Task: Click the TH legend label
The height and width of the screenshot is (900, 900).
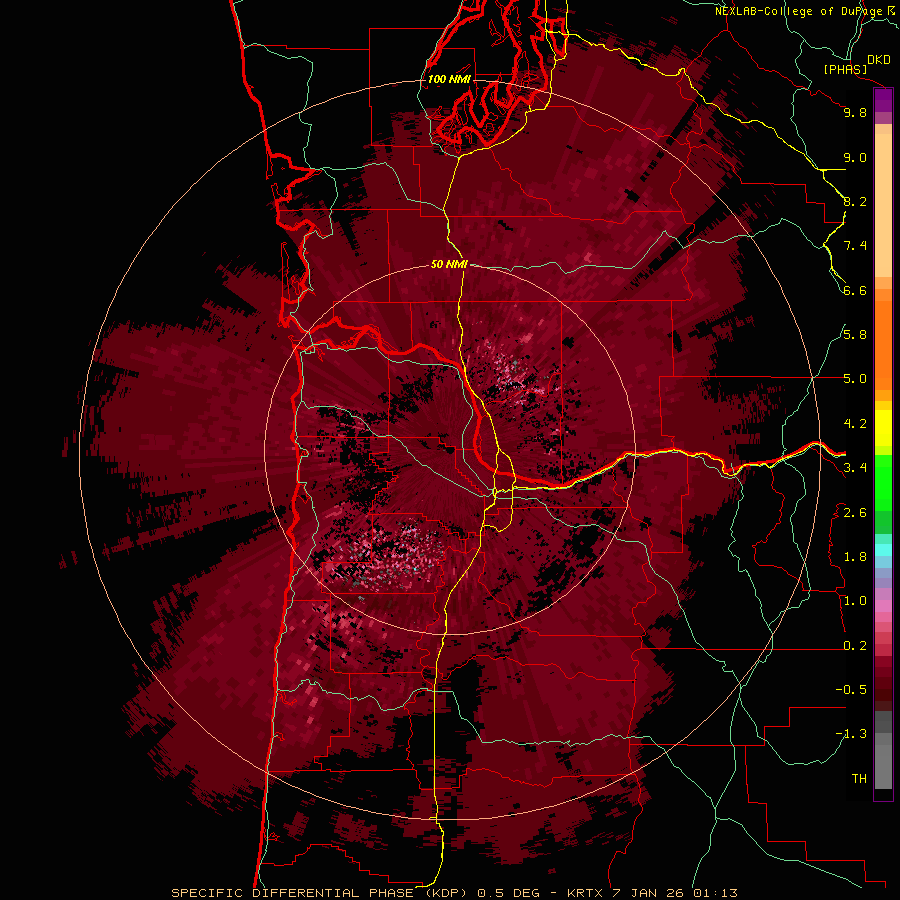Action: 859,779
